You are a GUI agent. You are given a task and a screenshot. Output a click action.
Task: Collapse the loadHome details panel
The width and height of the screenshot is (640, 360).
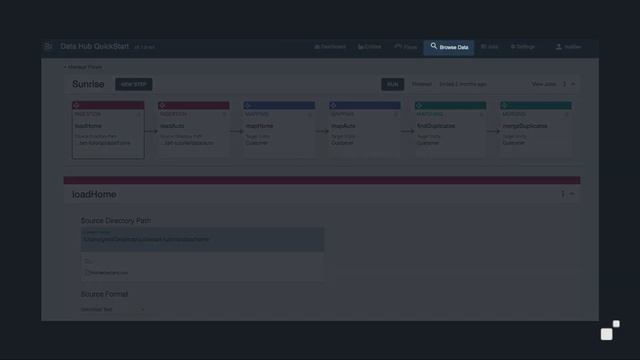572,194
